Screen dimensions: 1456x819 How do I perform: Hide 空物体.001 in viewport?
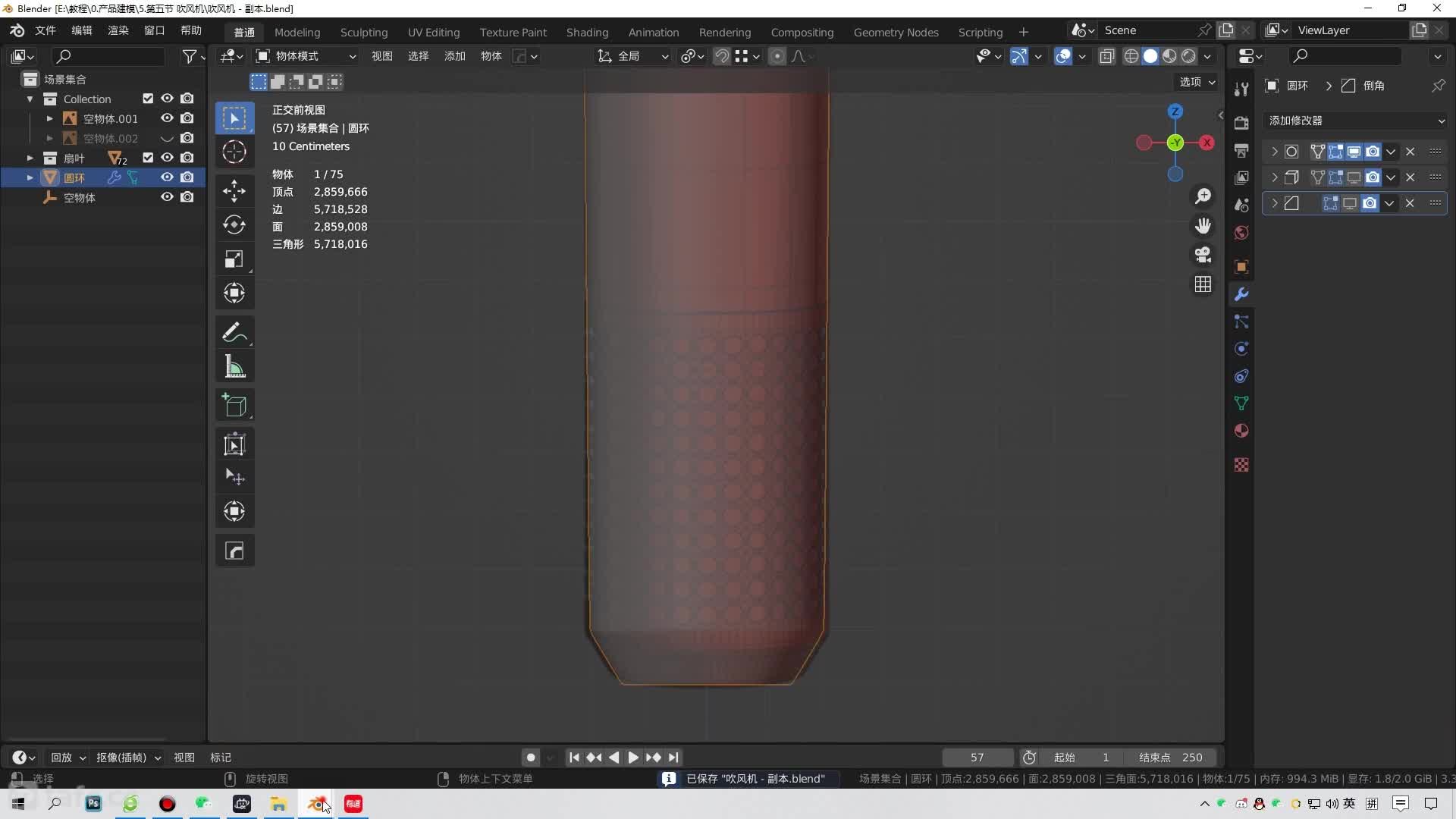pos(167,118)
